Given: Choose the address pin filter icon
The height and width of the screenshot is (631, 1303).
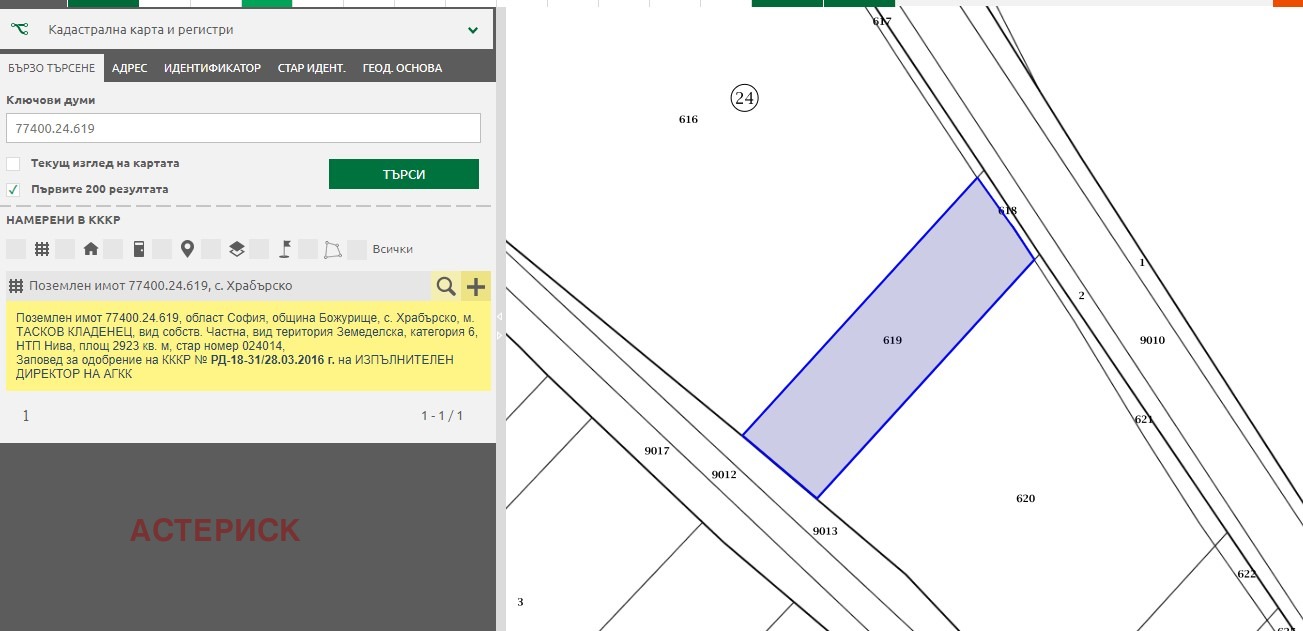Looking at the screenshot, I should (187, 249).
